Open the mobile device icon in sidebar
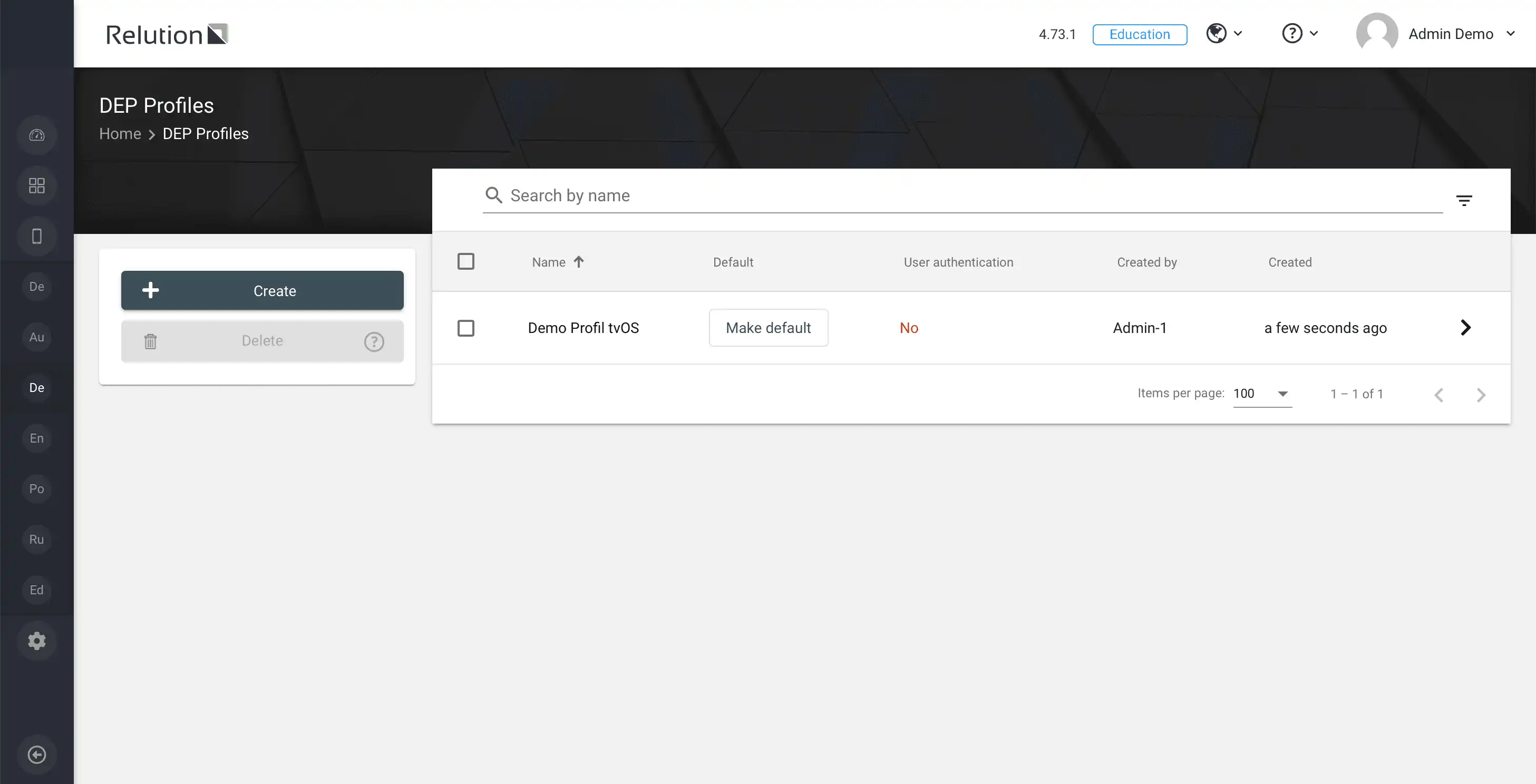 [x=37, y=237]
